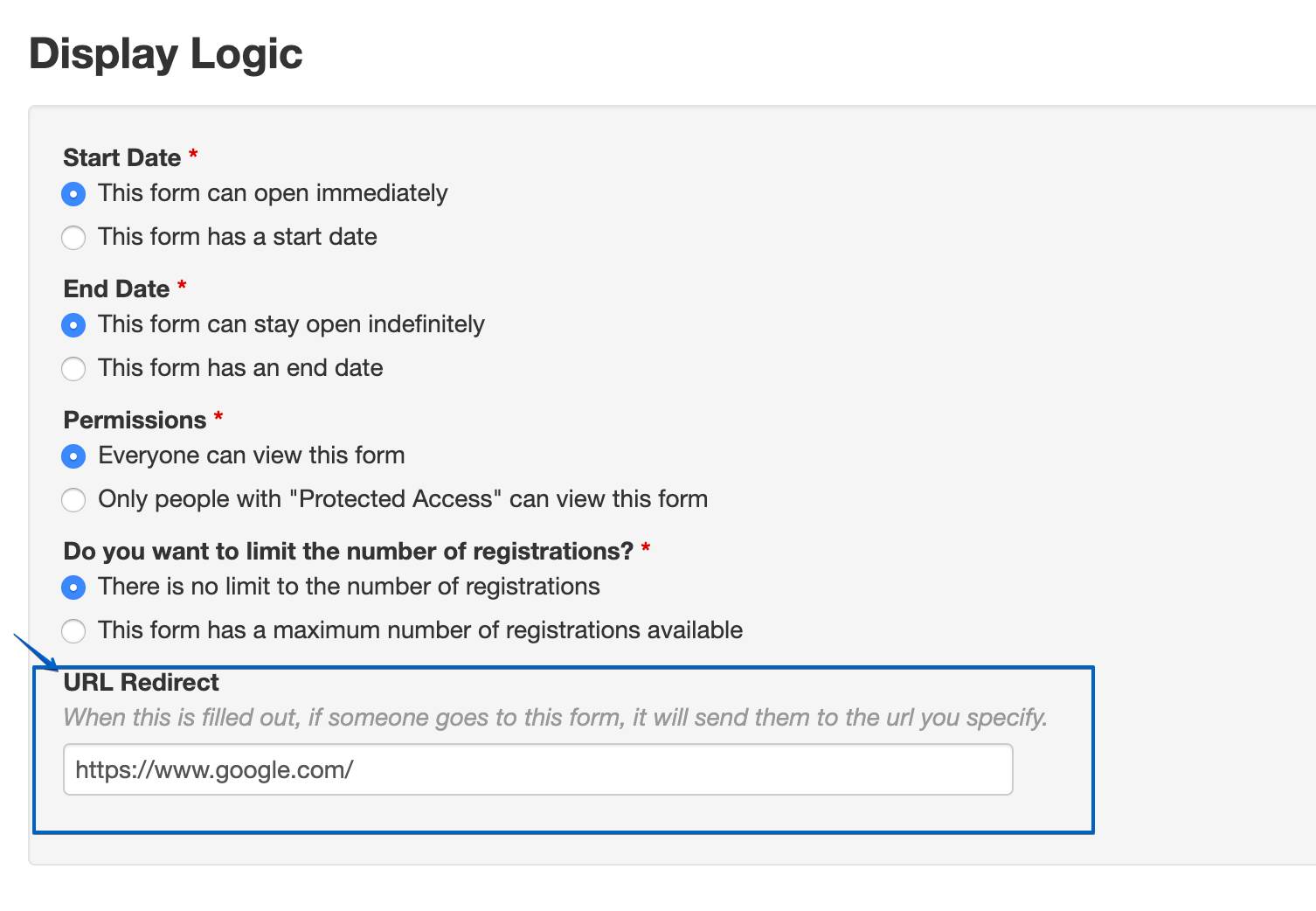Click the limit number of registrations question label
Screen dimensions: 1316x911
(x=348, y=551)
